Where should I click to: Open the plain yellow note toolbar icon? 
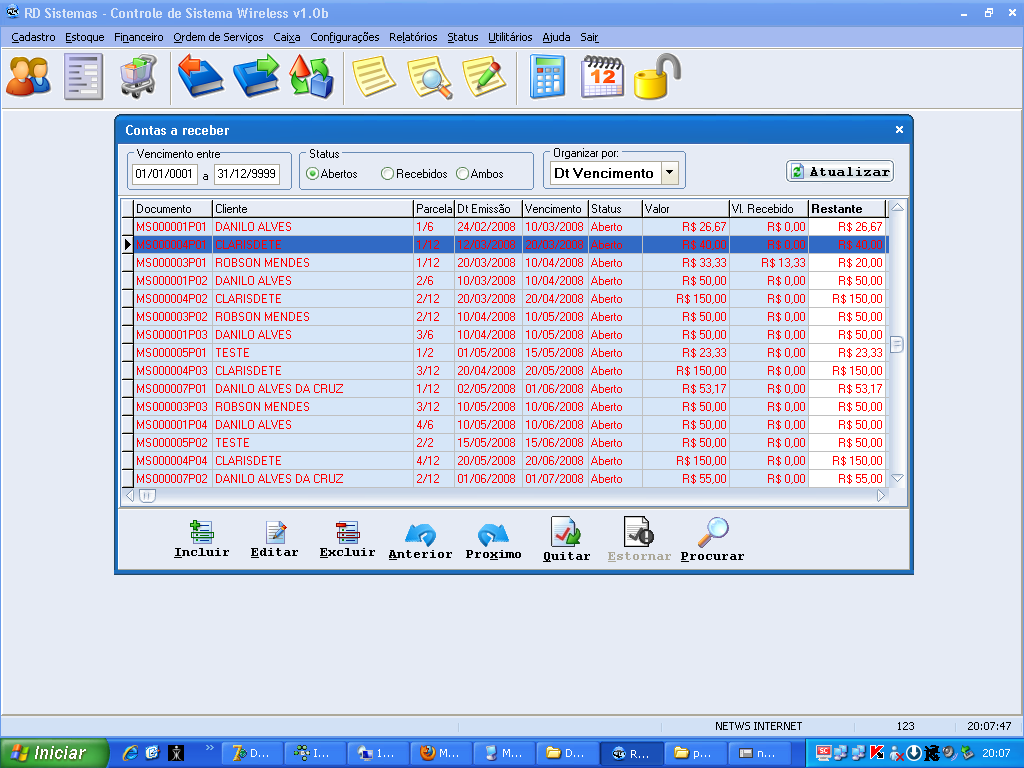click(374, 77)
